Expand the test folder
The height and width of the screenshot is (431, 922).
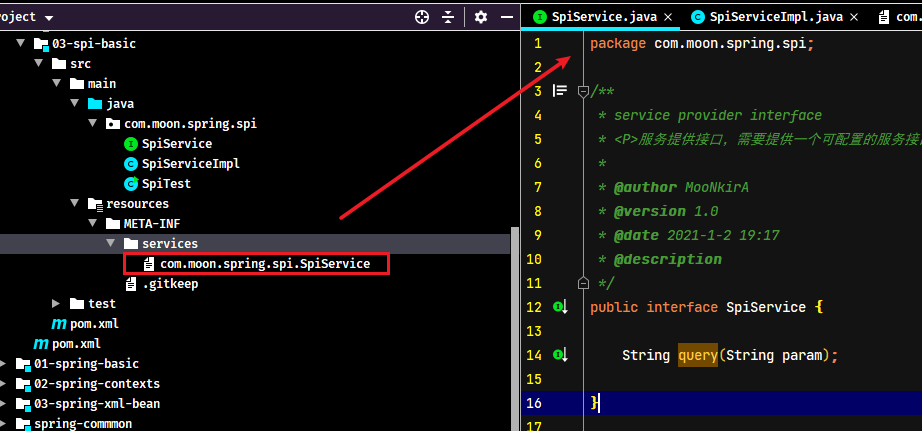pyautogui.click(x=56, y=303)
